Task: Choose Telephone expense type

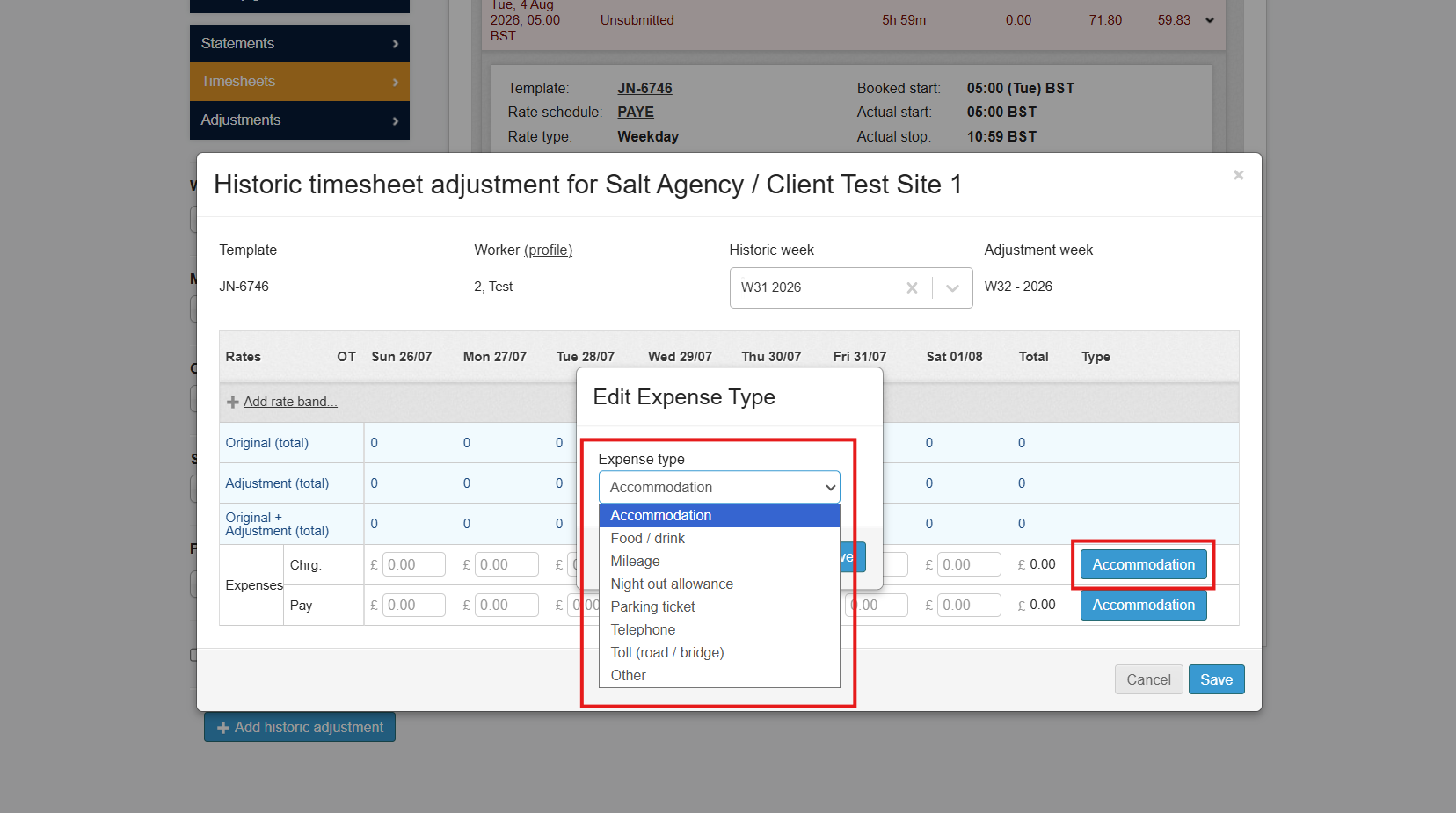Action: [719, 629]
